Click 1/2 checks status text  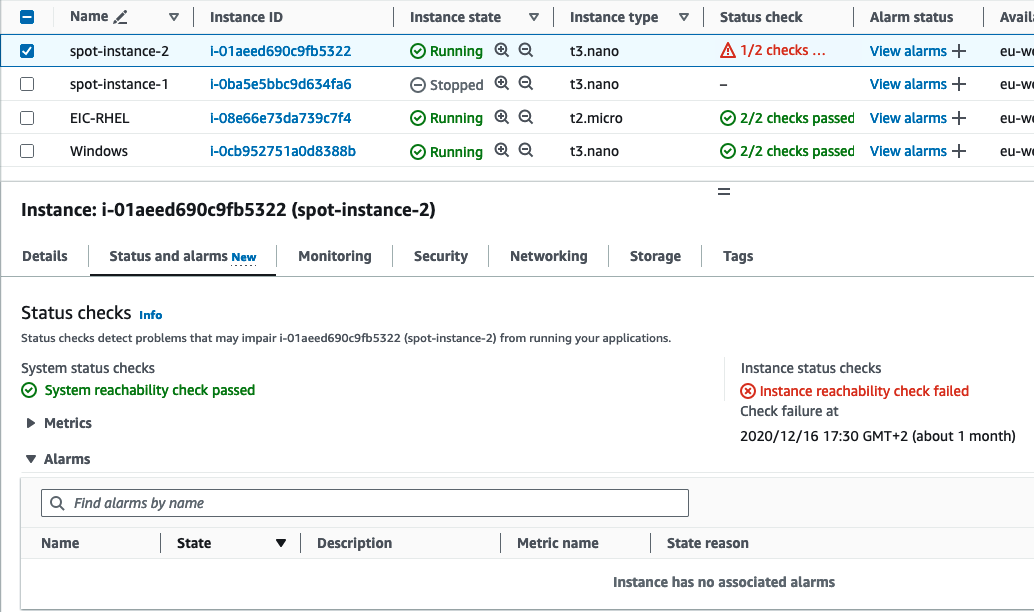click(783, 50)
